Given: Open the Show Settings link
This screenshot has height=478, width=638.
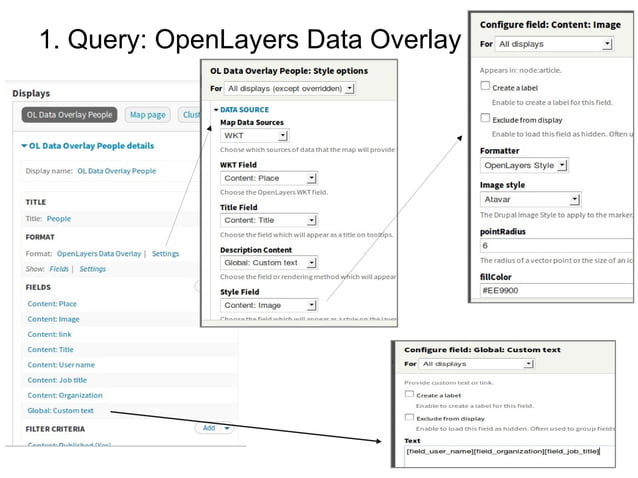Looking at the screenshot, I should [x=92, y=269].
